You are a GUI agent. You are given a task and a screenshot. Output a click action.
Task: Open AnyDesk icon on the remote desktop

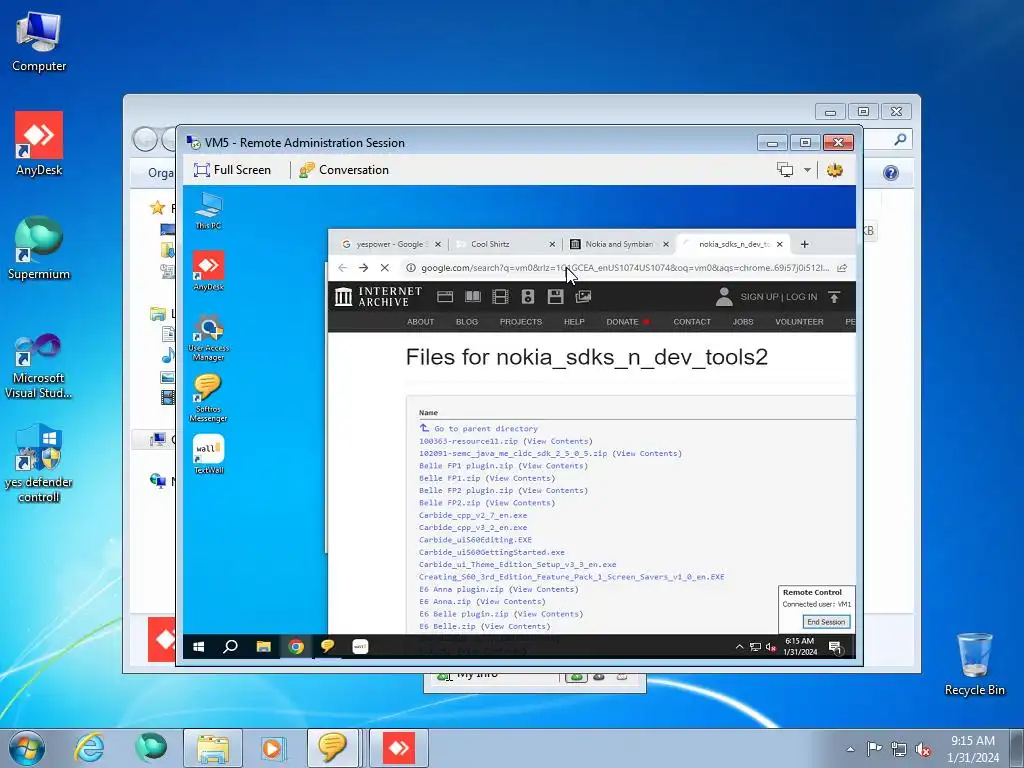[208, 270]
